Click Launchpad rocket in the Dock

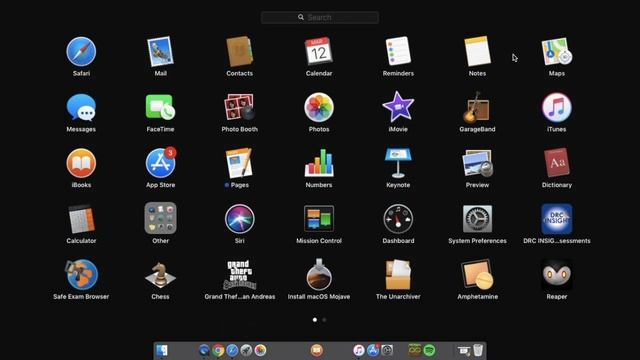246,350
